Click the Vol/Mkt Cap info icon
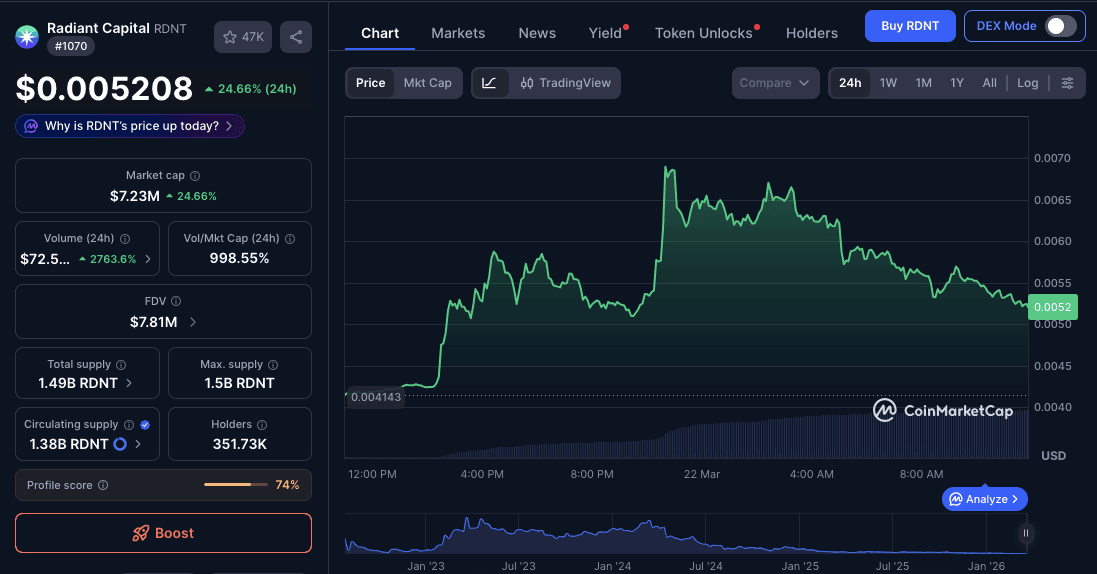Screen dimensions: 1097x574 click(290, 239)
